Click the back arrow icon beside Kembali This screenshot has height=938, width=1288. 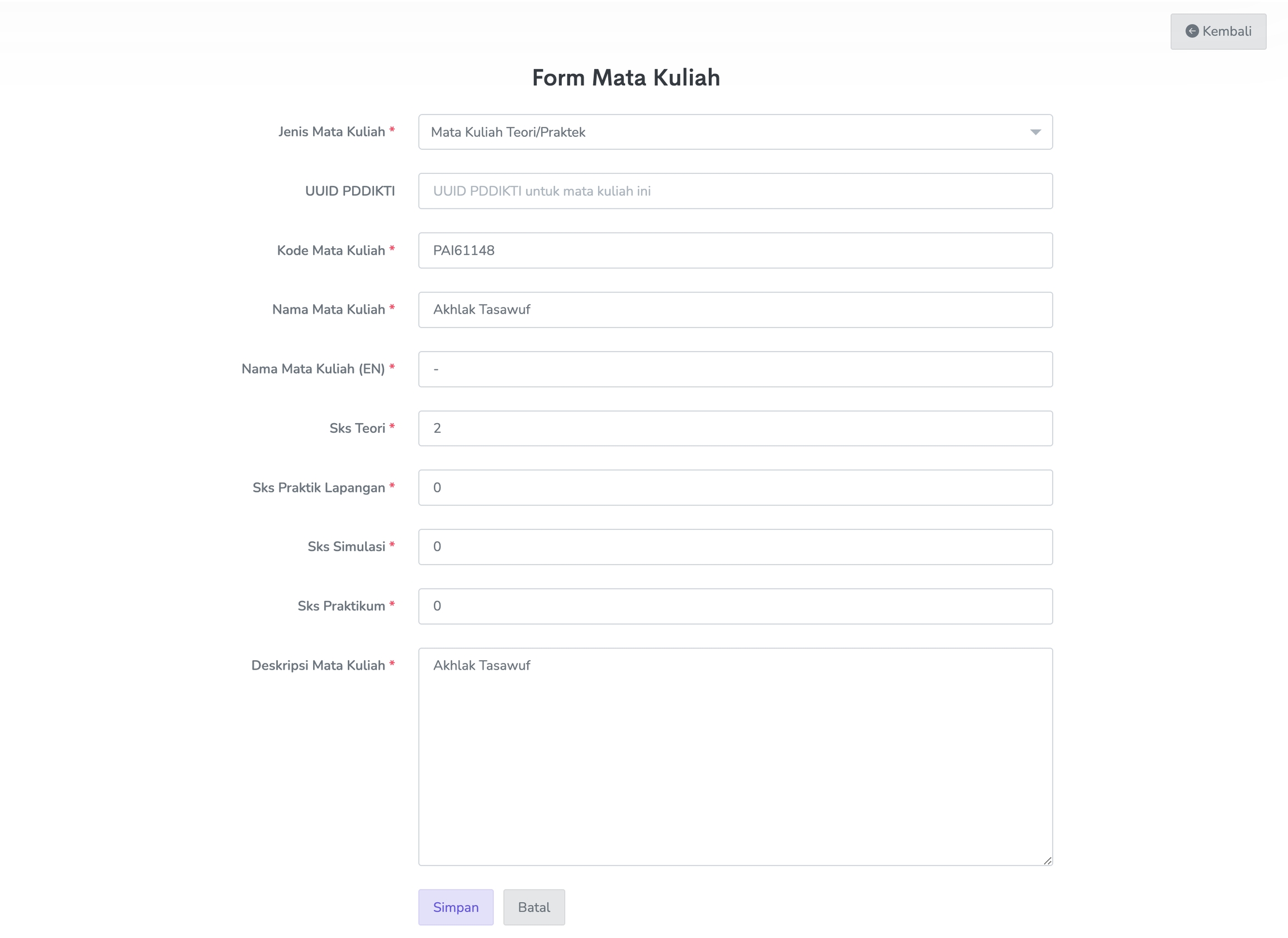coord(1191,31)
